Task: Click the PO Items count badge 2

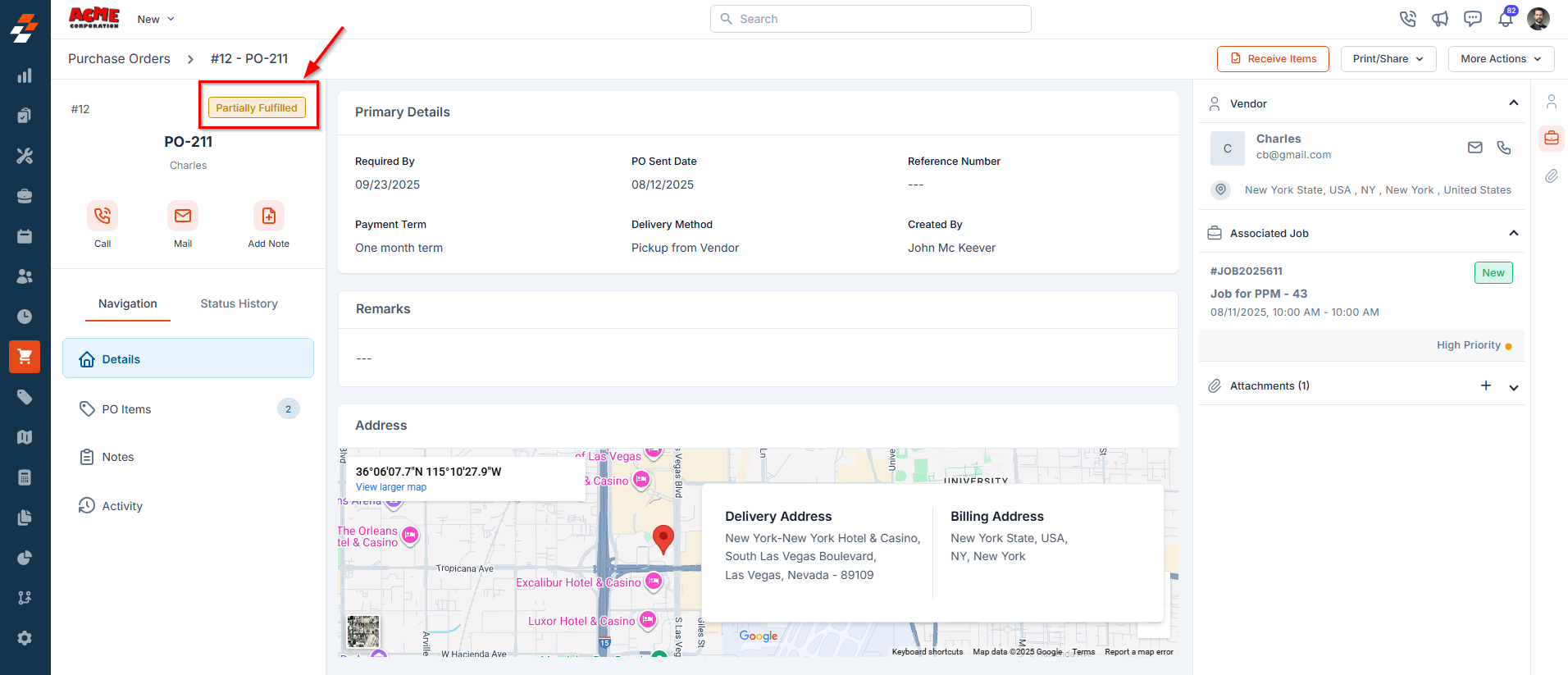Action: 289,408
